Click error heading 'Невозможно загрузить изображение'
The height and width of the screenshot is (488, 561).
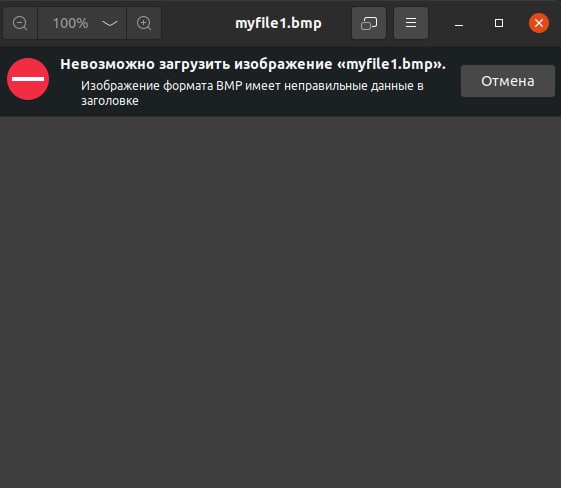pos(196,64)
